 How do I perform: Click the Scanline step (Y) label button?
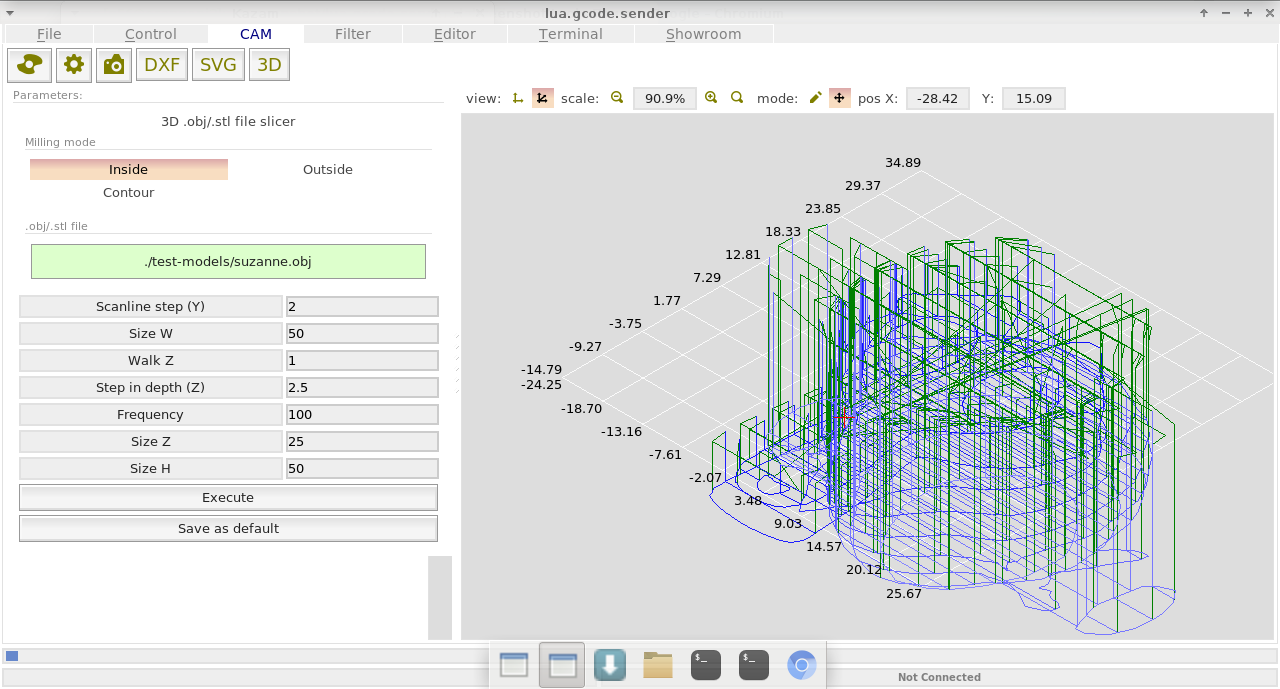[151, 307]
